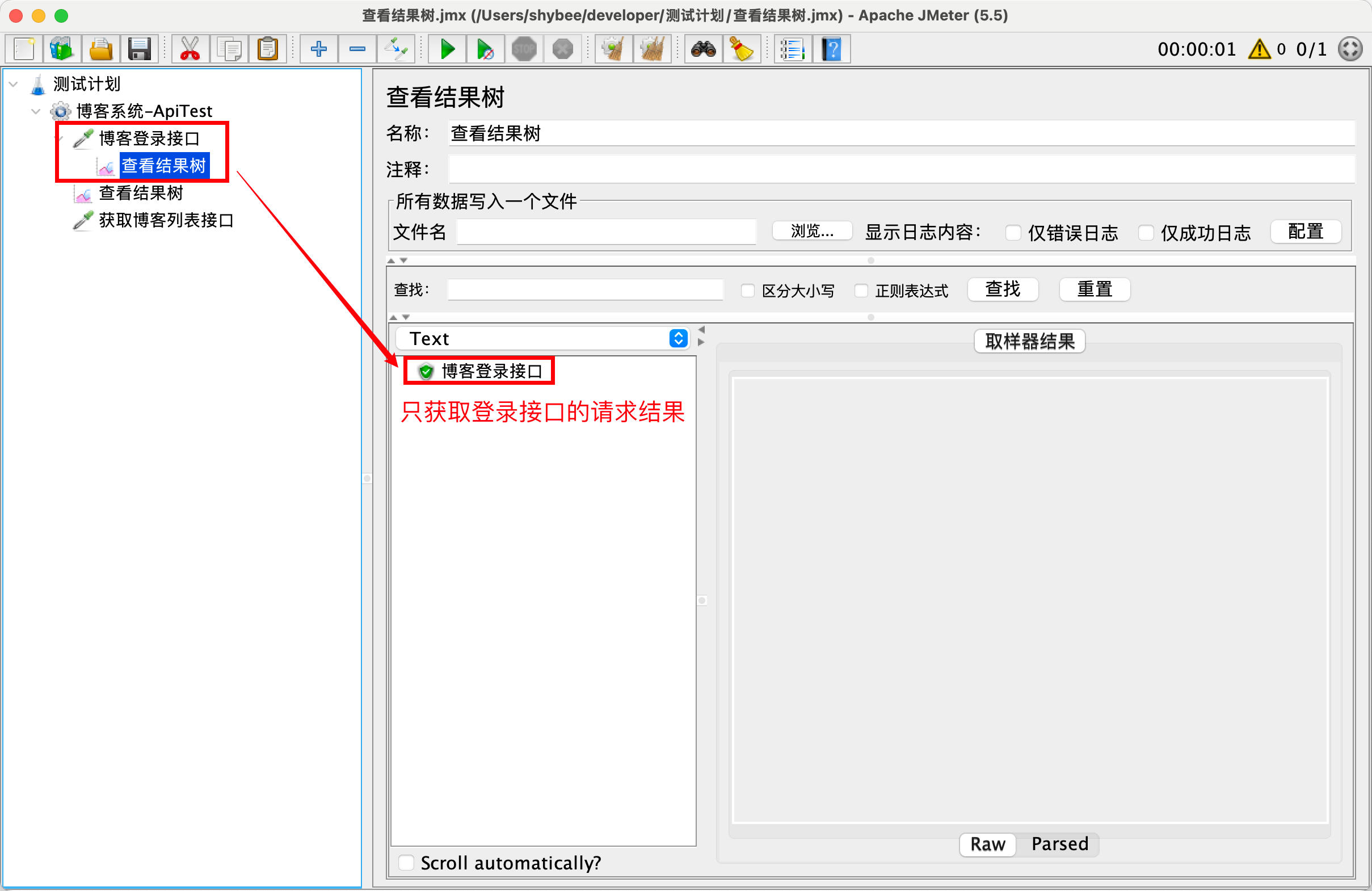The width and height of the screenshot is (1372, 891).
Task: Click the 文件名 filename input field
Action: [606, 232]
